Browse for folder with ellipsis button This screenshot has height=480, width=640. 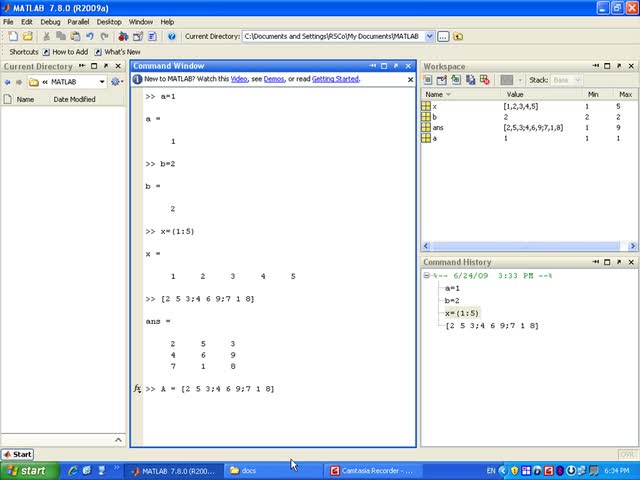[443, 36]
